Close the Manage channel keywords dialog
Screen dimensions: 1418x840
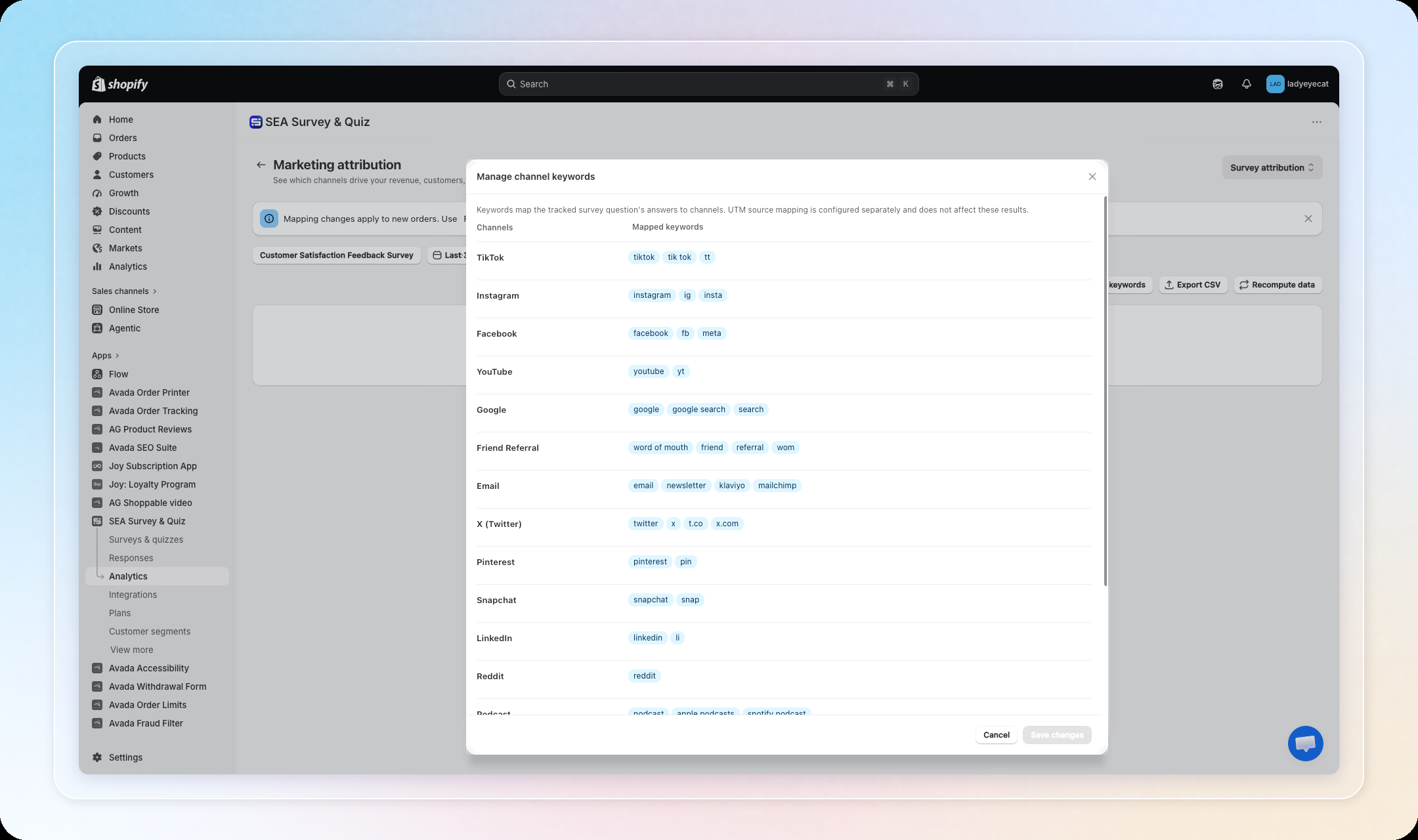point(1092,177)
